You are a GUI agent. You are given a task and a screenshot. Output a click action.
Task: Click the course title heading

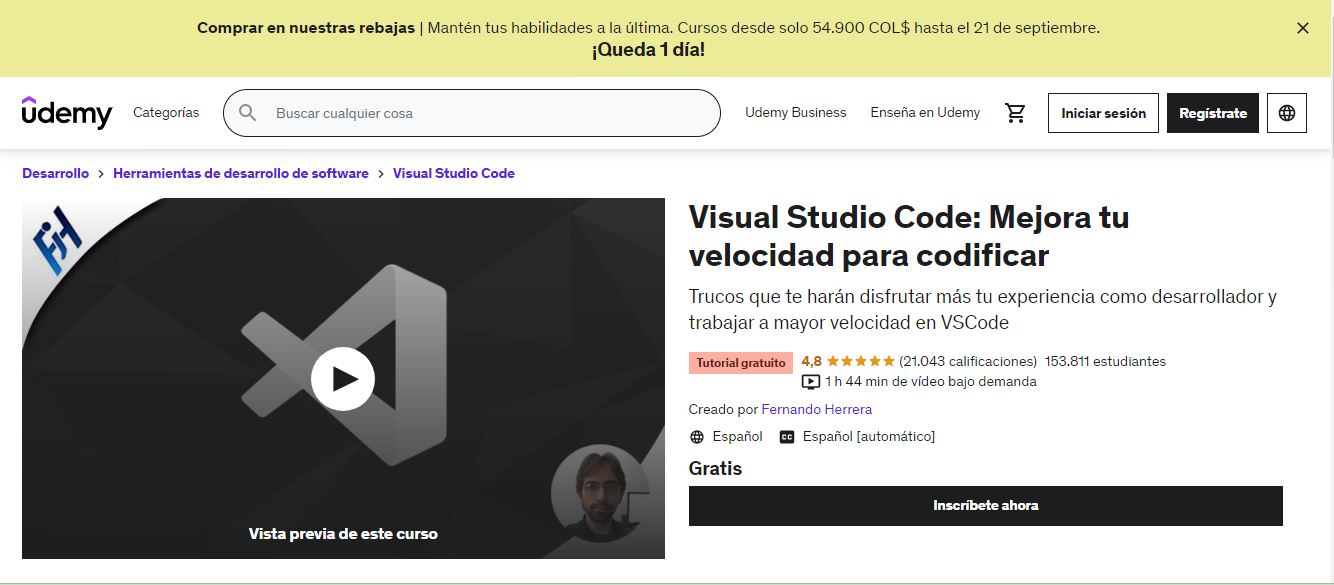pyautogui.click(x=909, y=236)
